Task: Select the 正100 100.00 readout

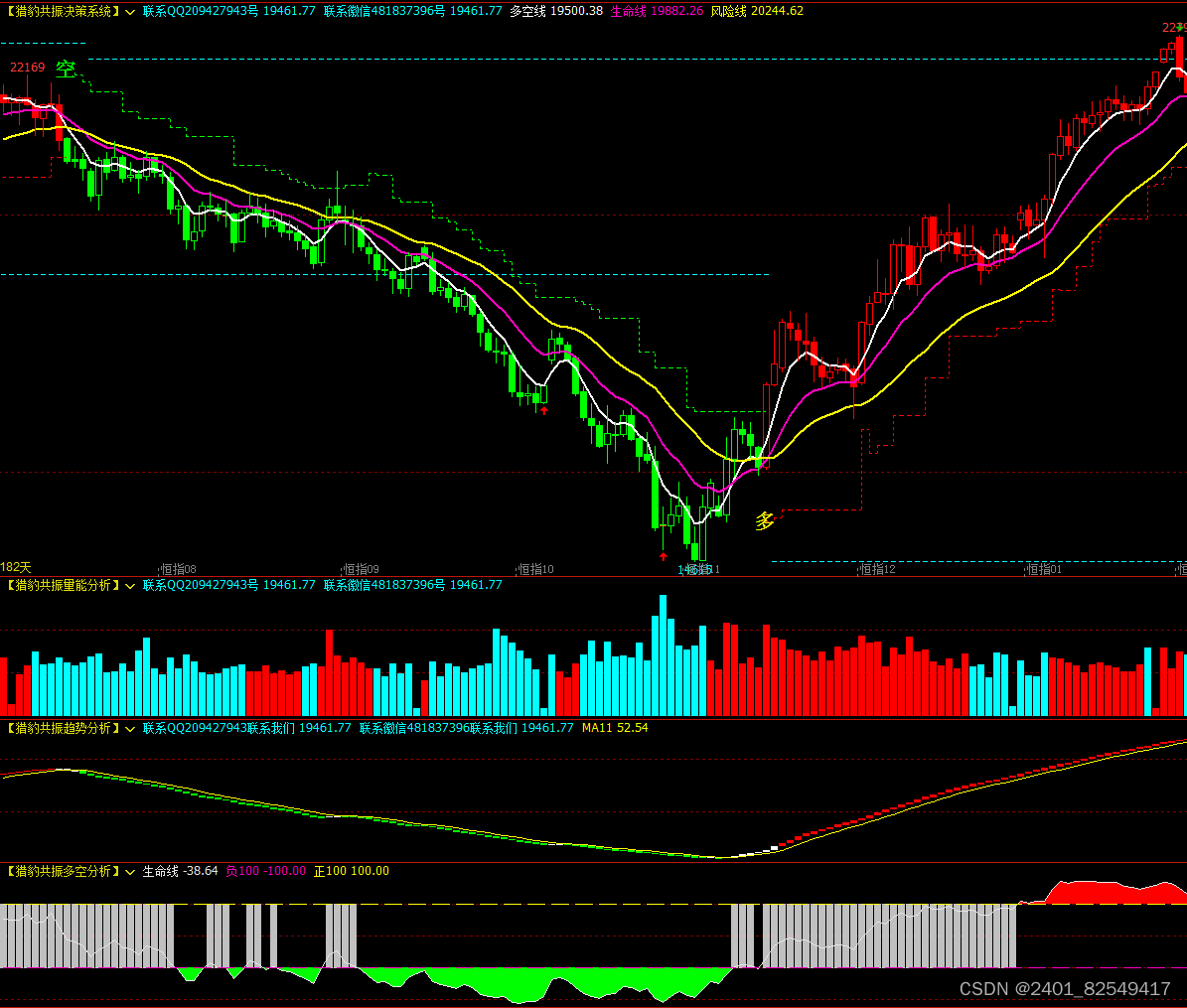Action: tap(352, 871)
